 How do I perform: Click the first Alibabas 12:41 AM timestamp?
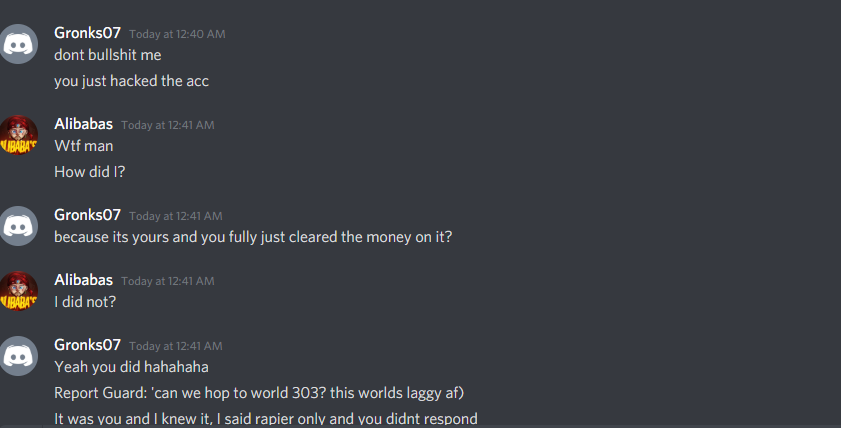coord(168,125)
